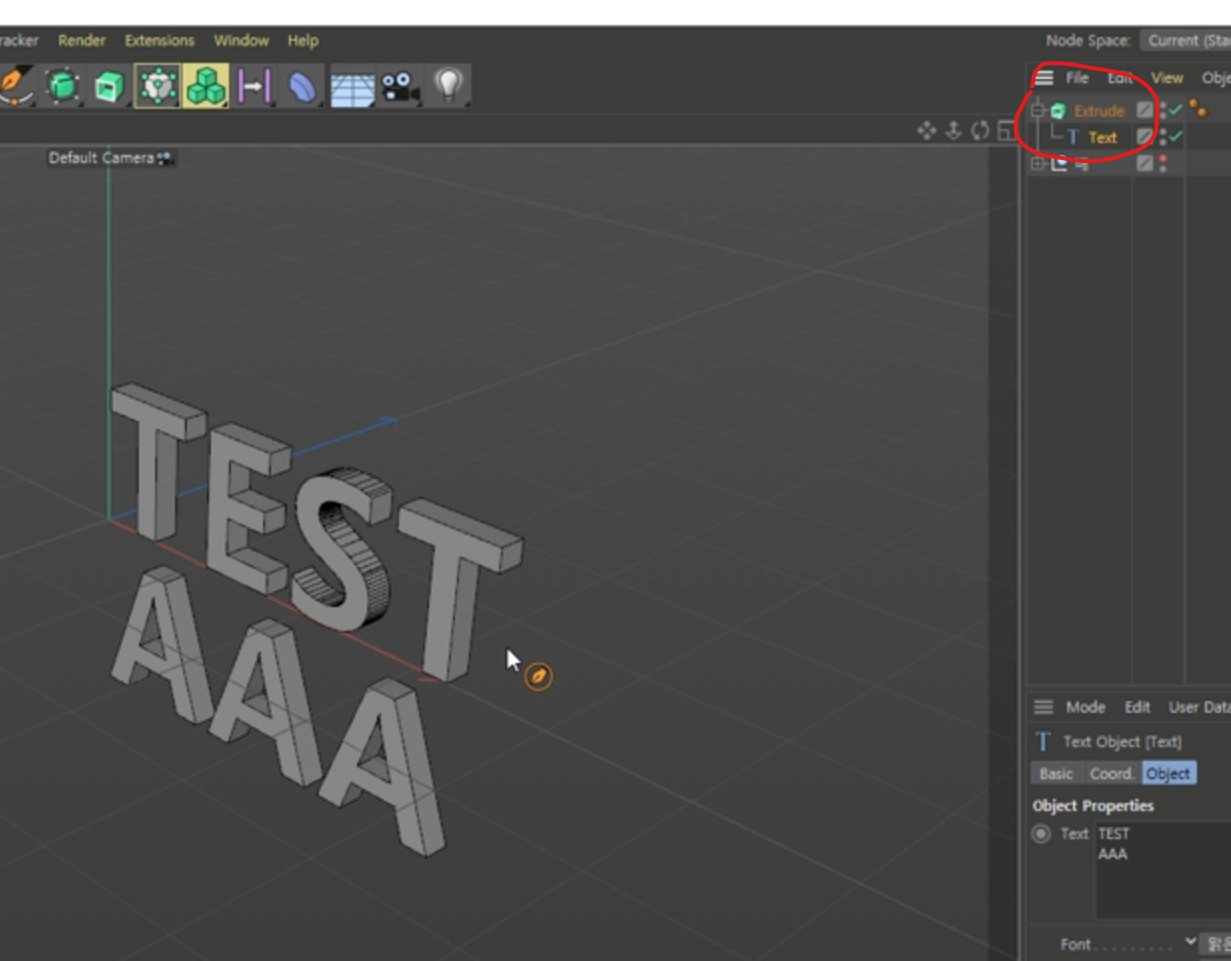Add a Floor environment object

click(x=351, y=87)
